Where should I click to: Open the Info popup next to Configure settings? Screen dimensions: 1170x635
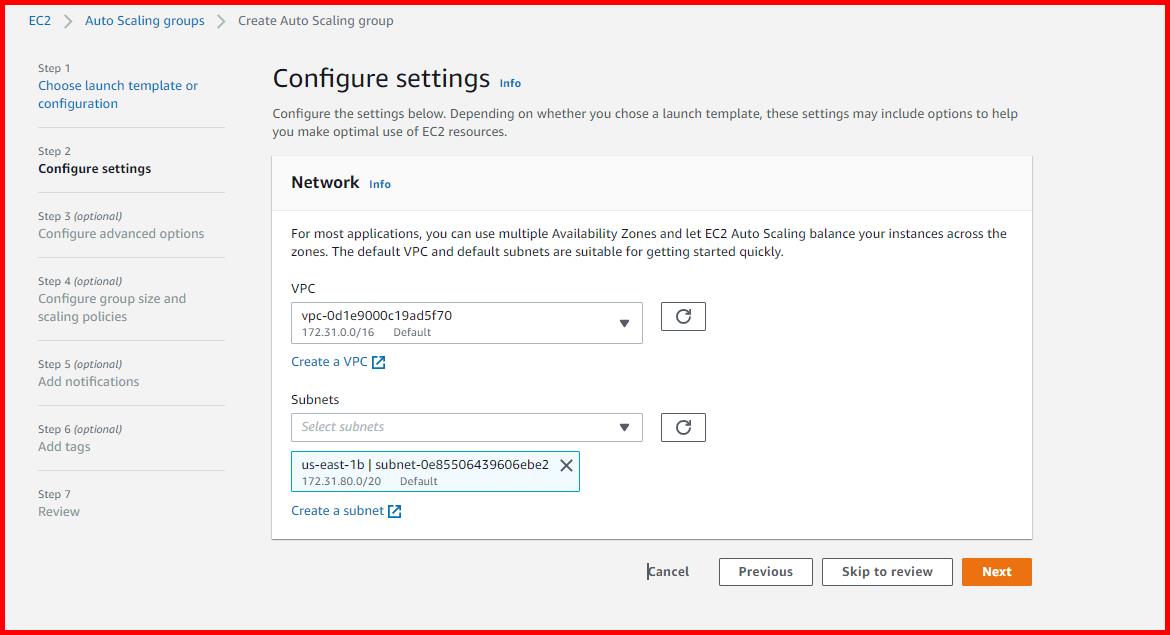coord(510,84)
